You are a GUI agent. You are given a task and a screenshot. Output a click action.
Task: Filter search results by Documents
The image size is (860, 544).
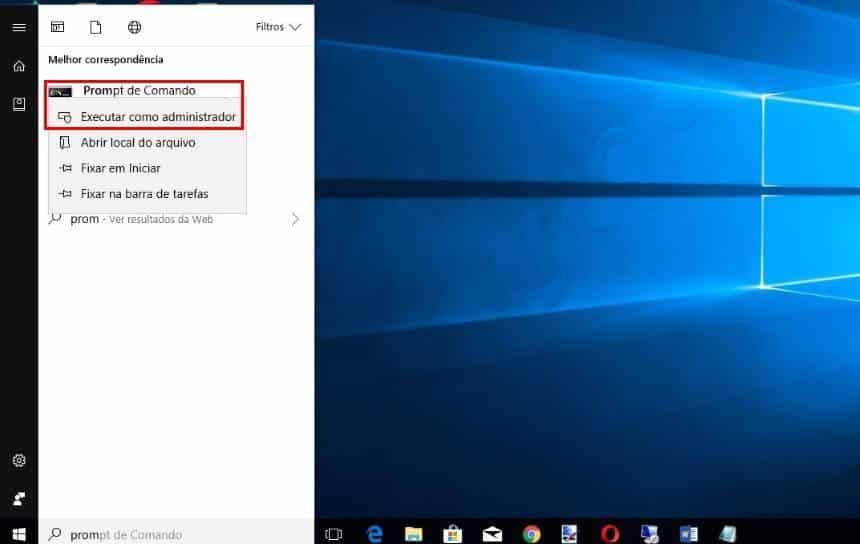coord(96,27)
